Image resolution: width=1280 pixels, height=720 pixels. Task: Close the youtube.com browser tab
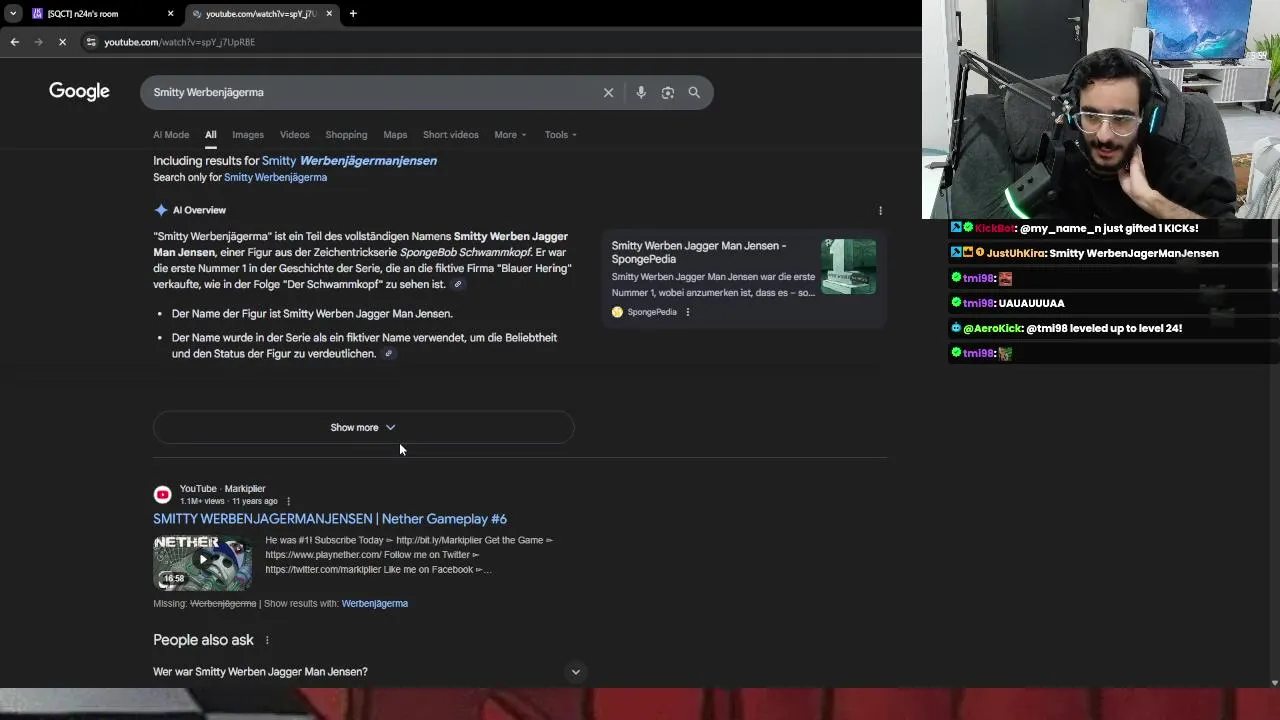pyautogui.click(x=329, y=14)
